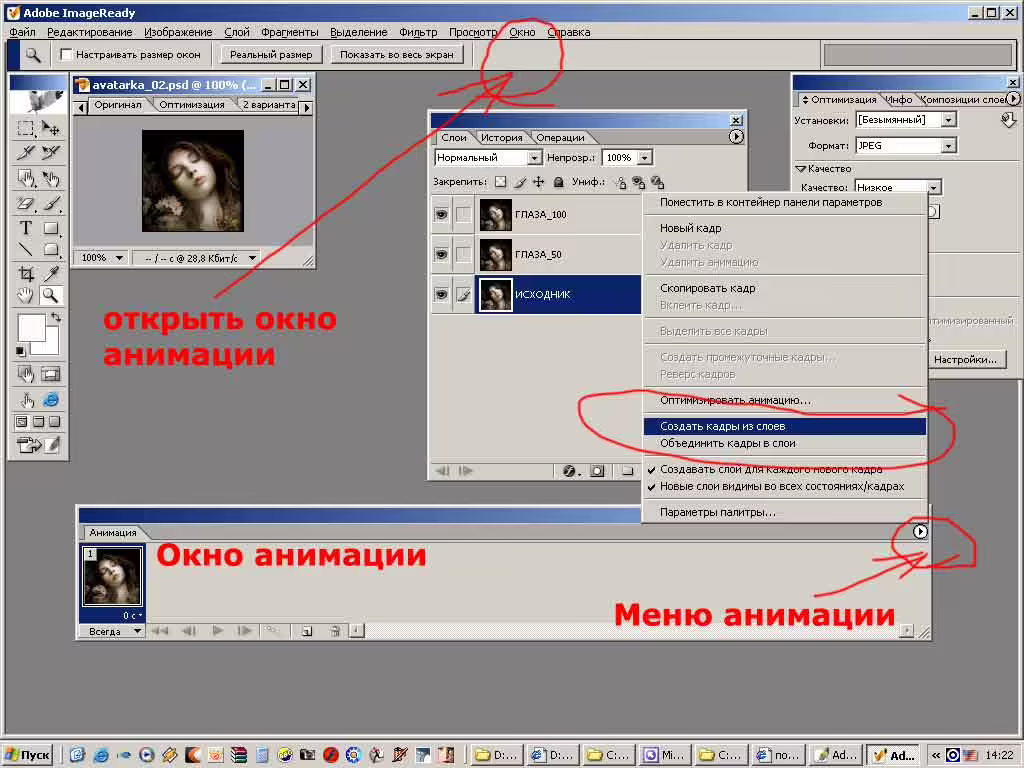Check 'Настраивать размер окон' checkbox
The image size is (1024, 768).
tap(66, 55)
